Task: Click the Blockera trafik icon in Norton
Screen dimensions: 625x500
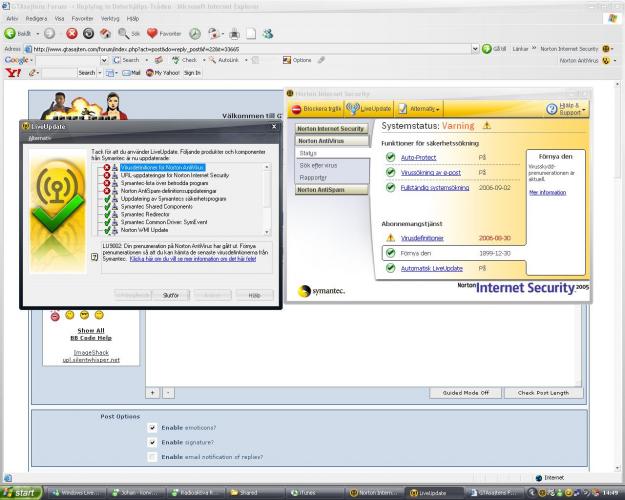Action: pos(298,108)
